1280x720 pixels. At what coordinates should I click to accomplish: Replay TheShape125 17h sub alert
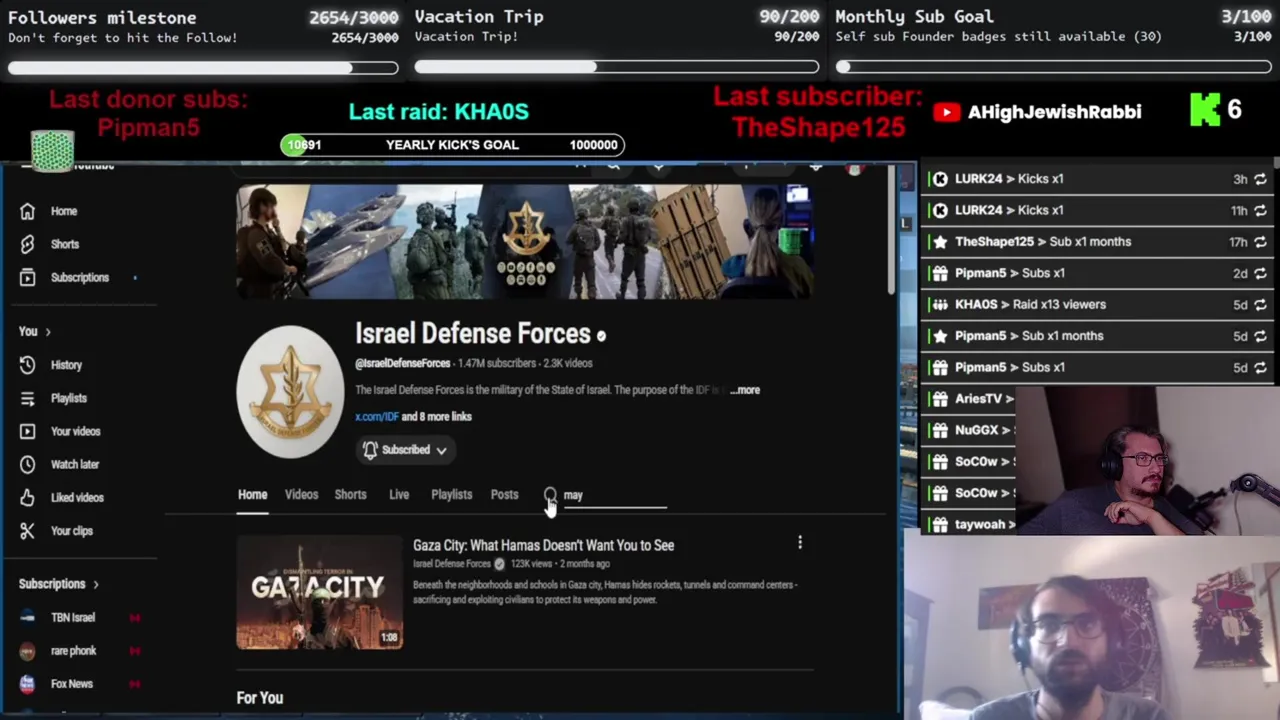coord(1260,242)
